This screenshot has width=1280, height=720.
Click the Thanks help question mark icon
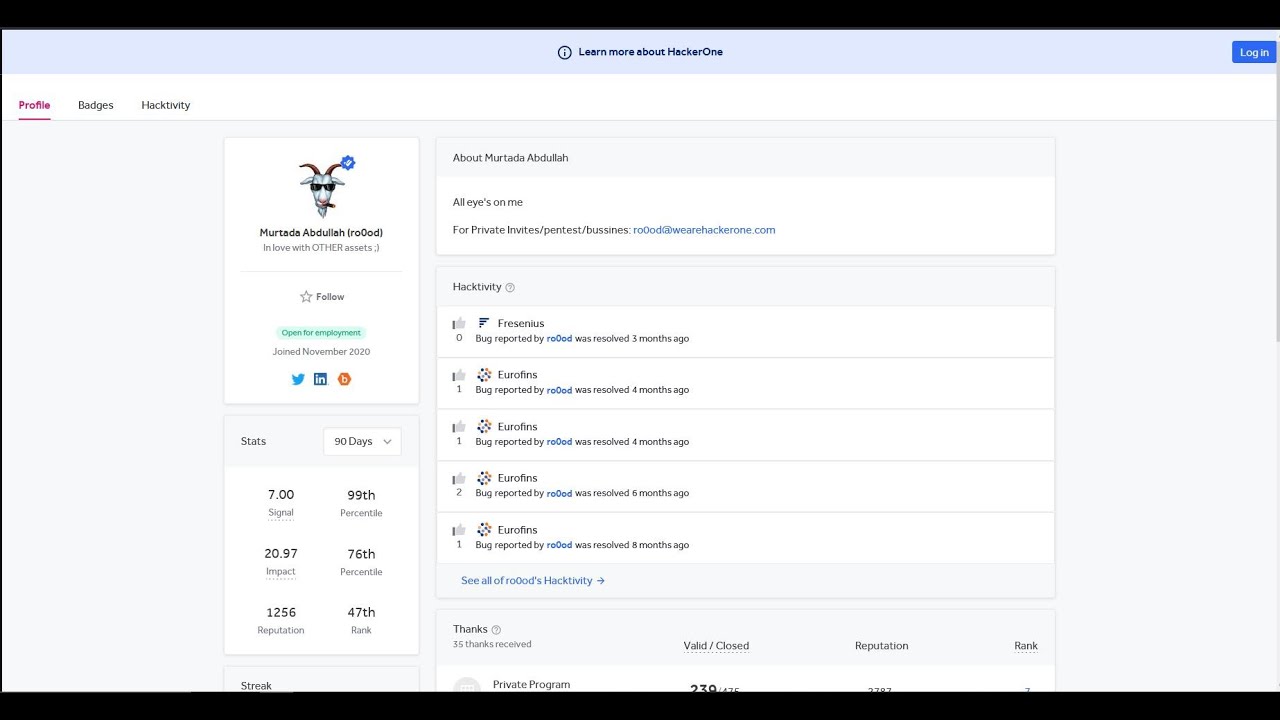click(x=496, y=630)
